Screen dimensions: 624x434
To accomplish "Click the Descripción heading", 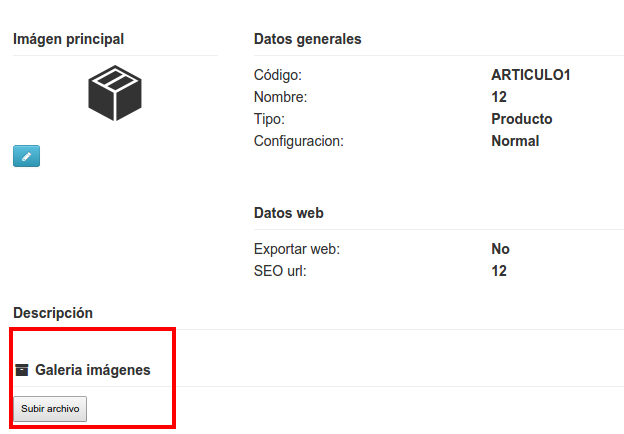I will click(x=53, y=313).
